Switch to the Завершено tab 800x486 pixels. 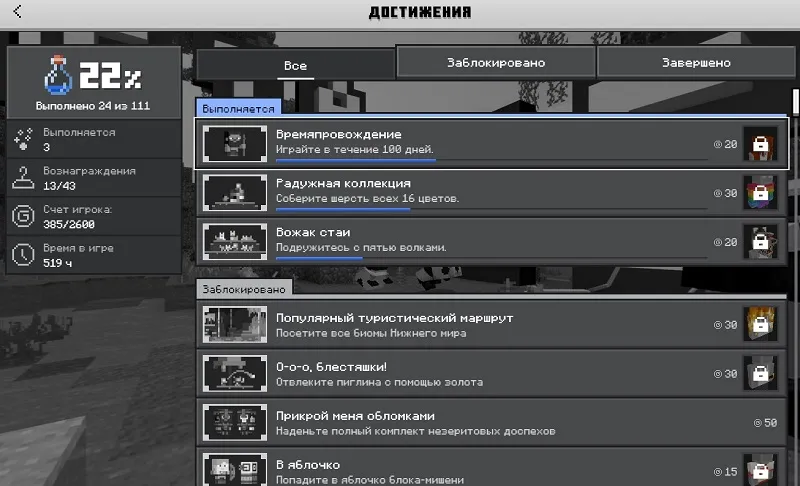pyautogui.click(x=695, y=62)
